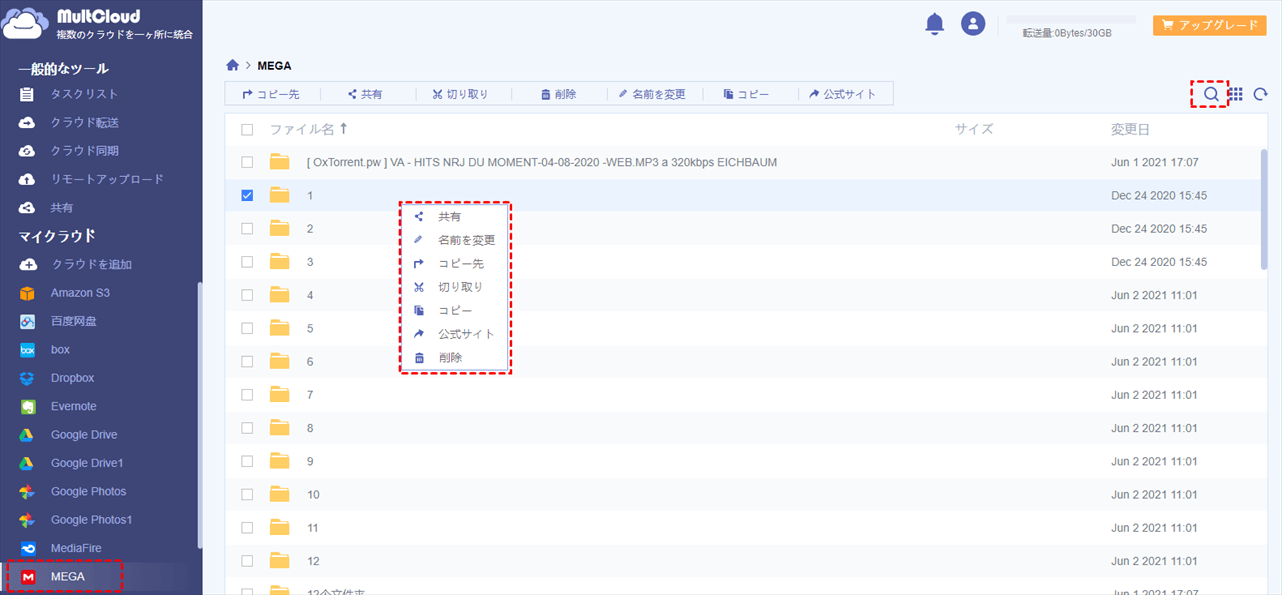Open folder named 11
The width and height of the screenshot is (1282, 595).
point(313,527)
